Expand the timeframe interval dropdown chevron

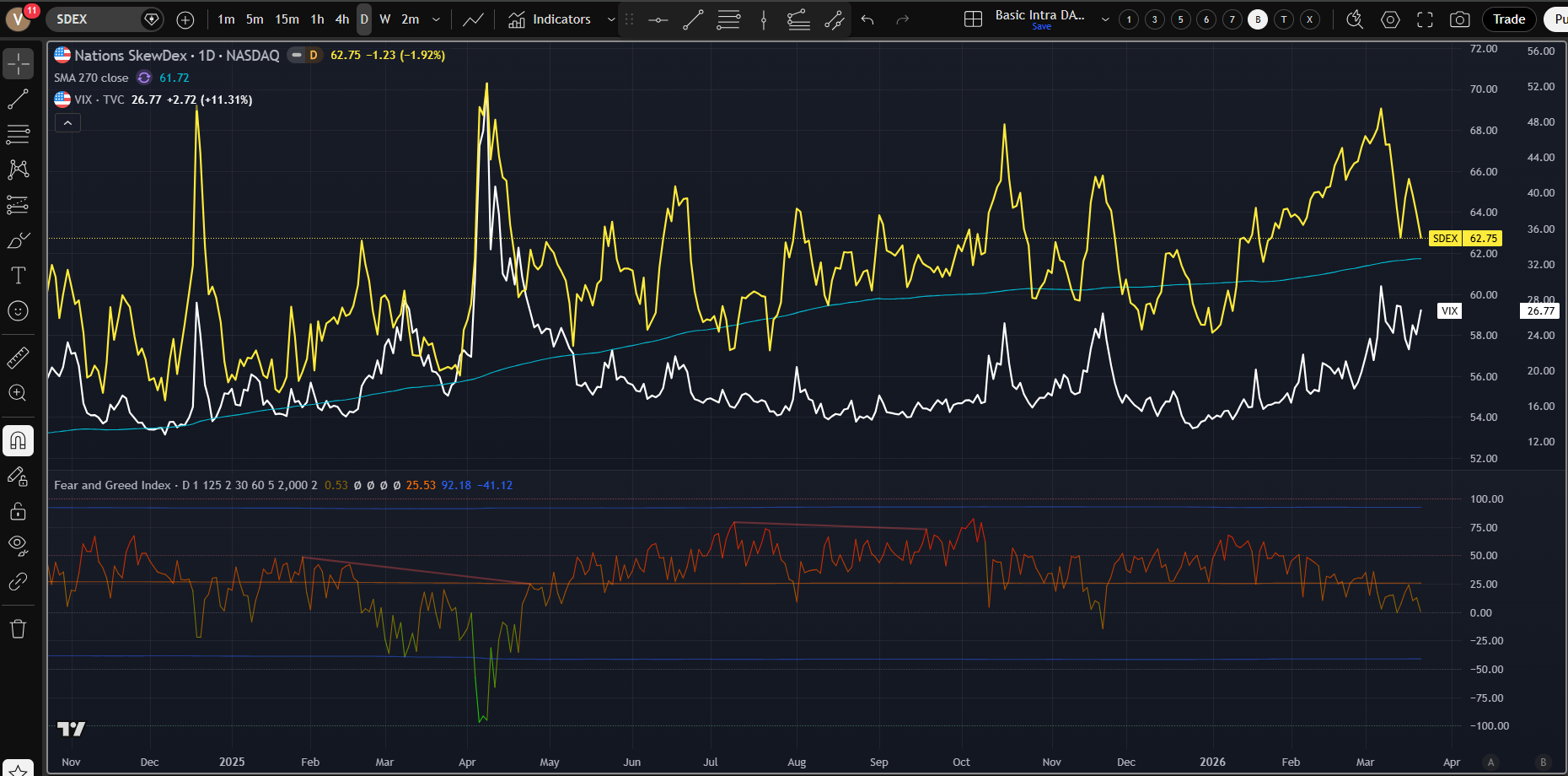click(x=436, y=19)
